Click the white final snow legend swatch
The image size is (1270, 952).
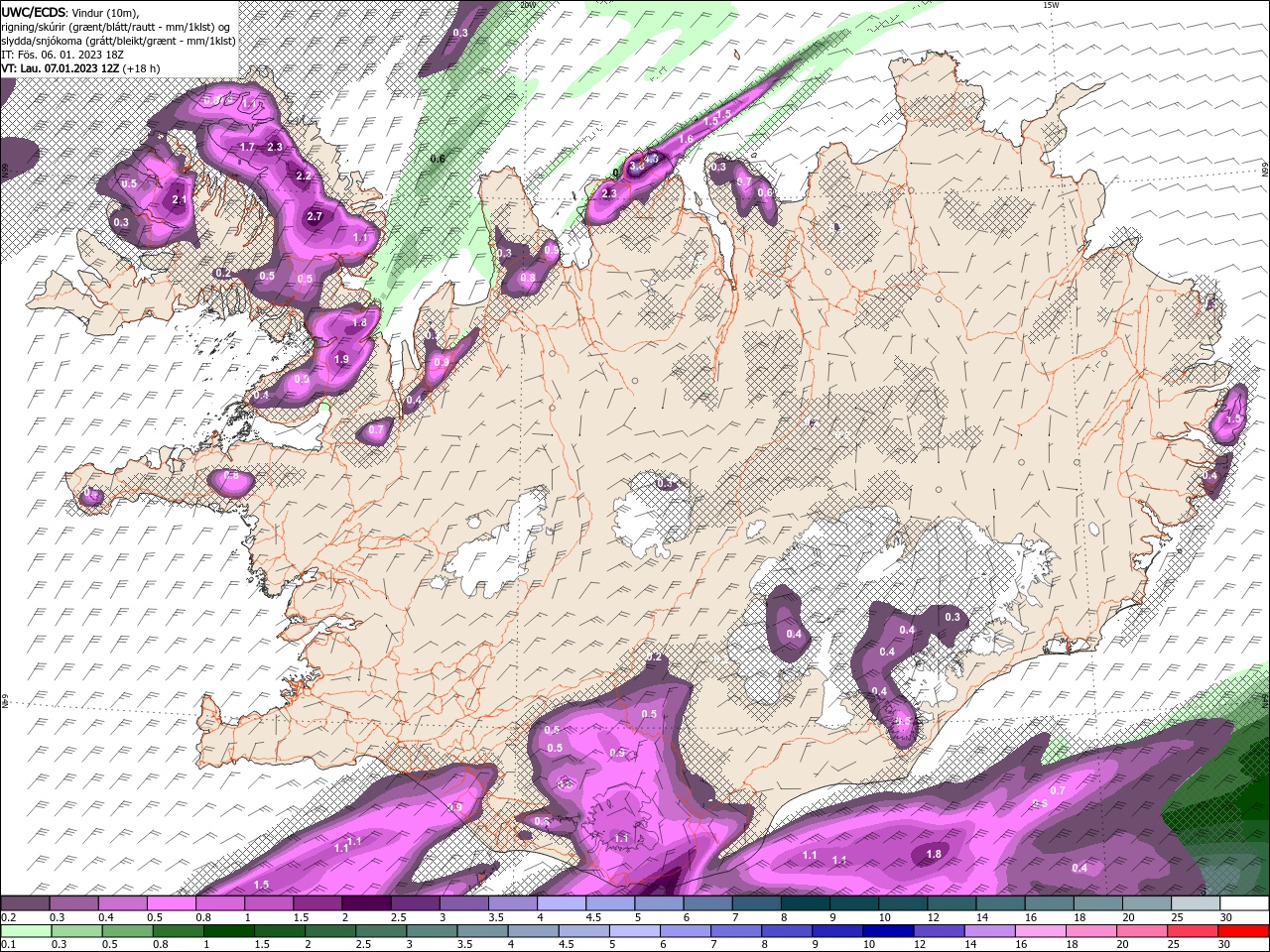click(x=1244, y=903)
